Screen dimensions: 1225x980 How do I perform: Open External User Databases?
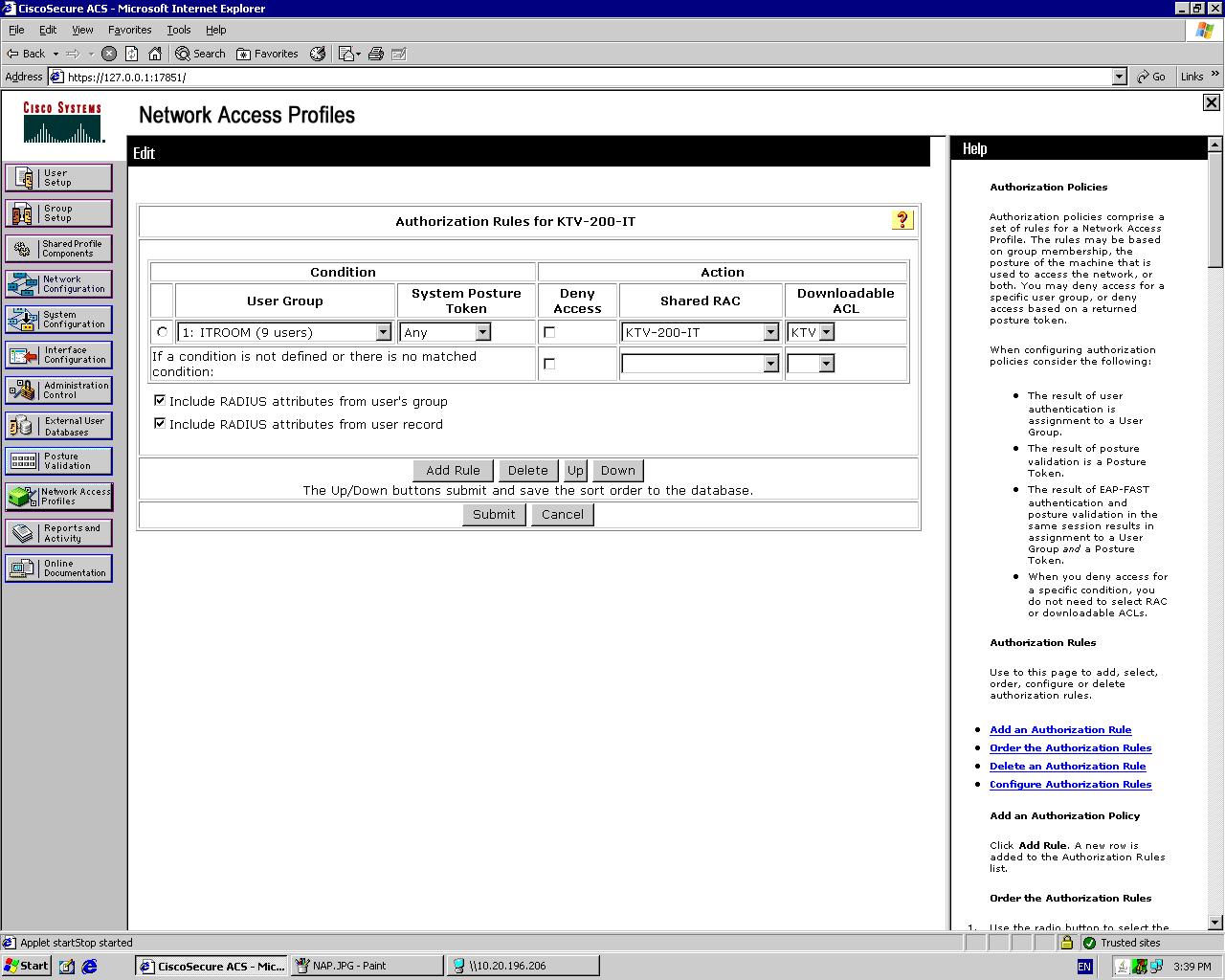[x=58, y=426]
